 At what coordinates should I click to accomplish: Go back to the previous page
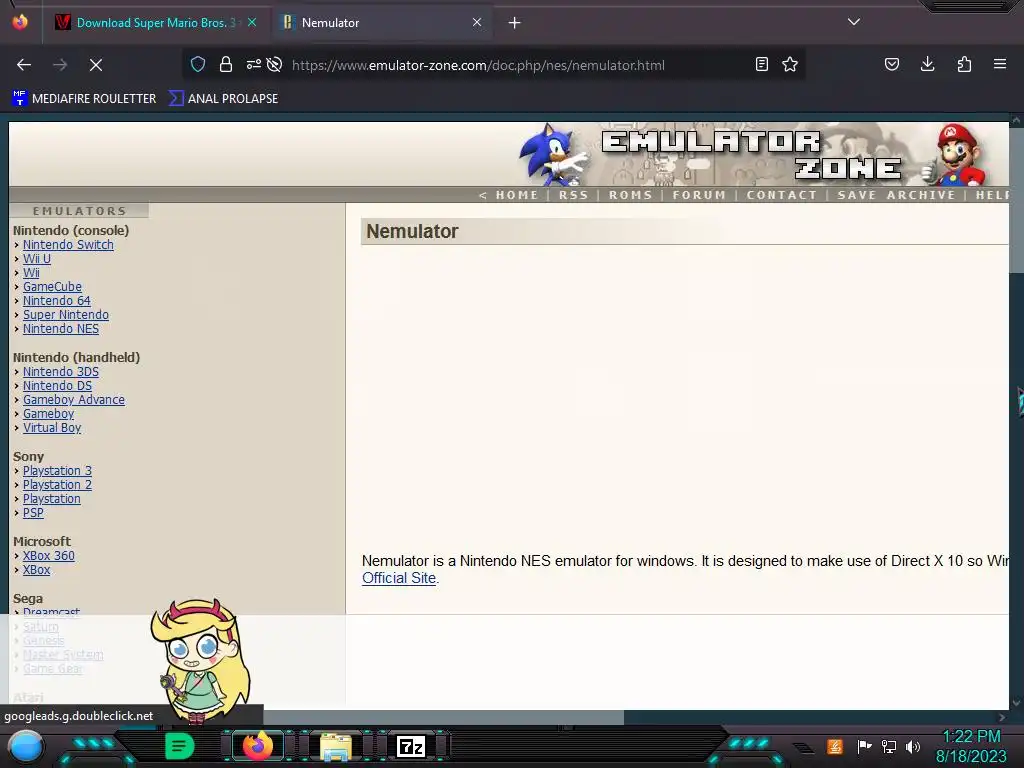click(x=24, y=65)
